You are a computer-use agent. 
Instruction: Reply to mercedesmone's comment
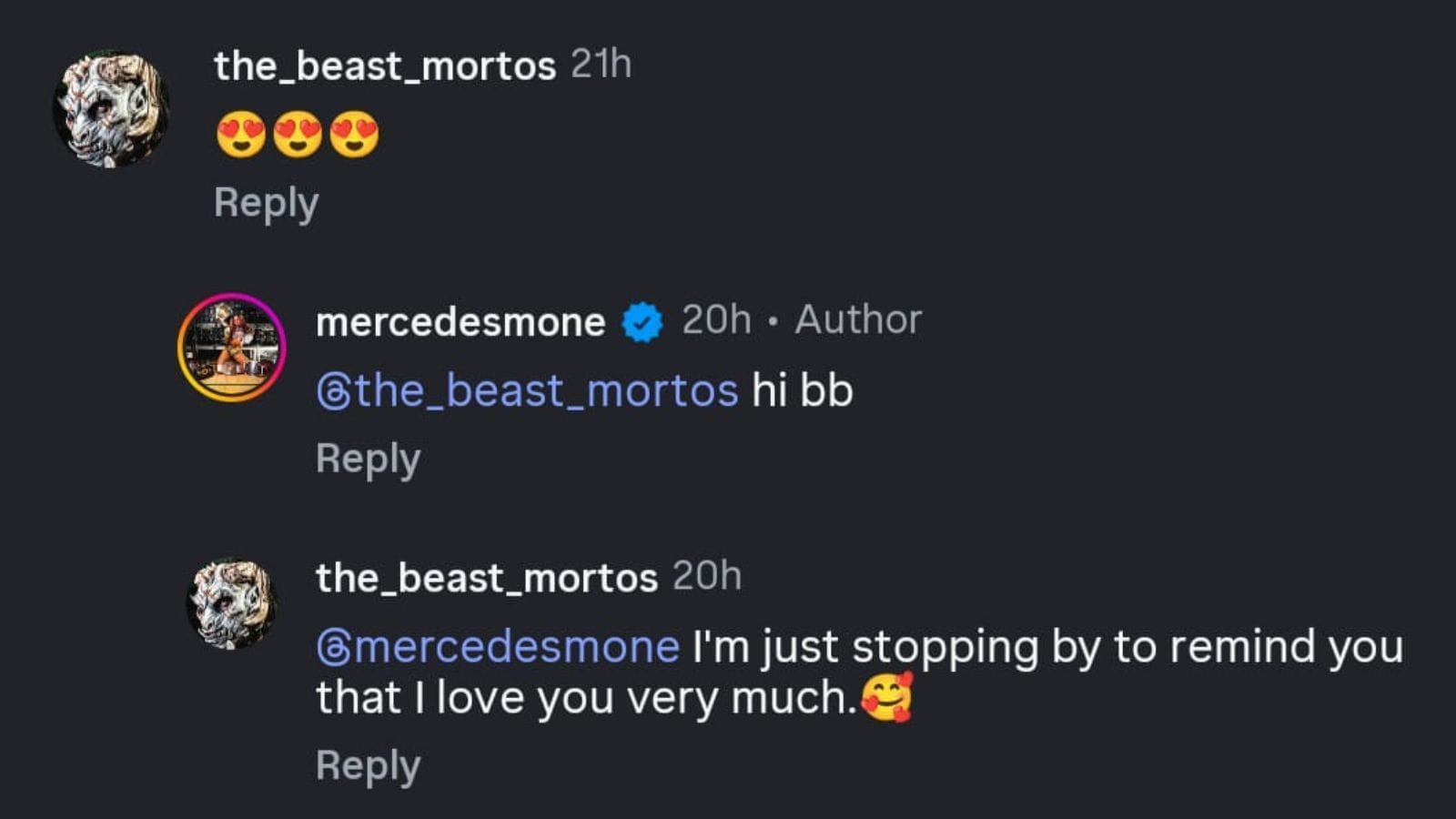tap(368, 459)
